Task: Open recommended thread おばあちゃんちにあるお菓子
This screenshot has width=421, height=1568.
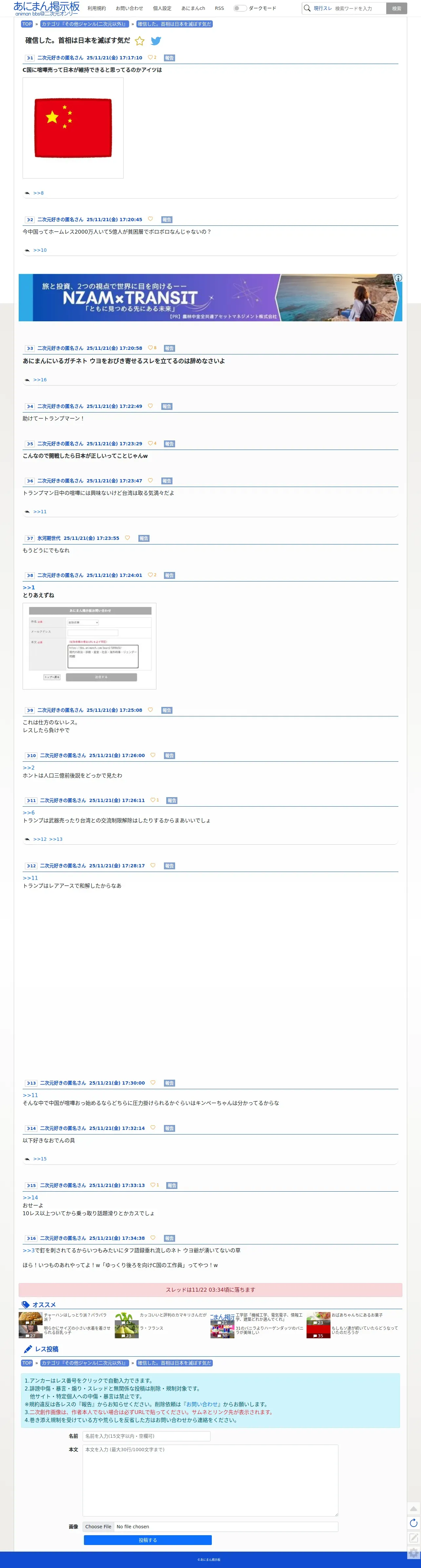Action: [357, 1315]
